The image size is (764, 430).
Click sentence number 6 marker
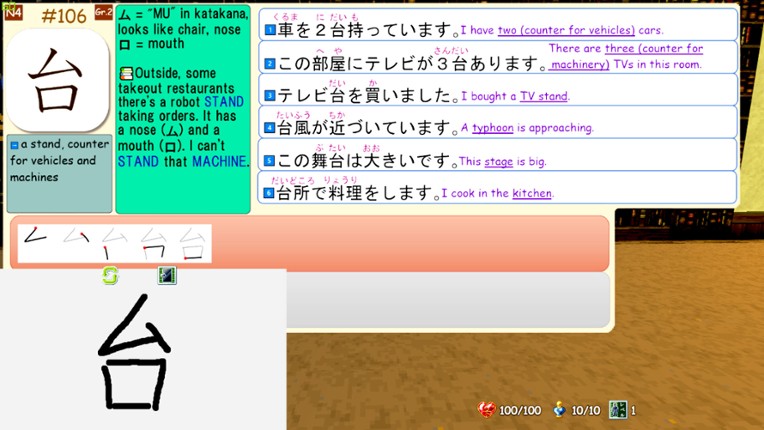point(270,193)
